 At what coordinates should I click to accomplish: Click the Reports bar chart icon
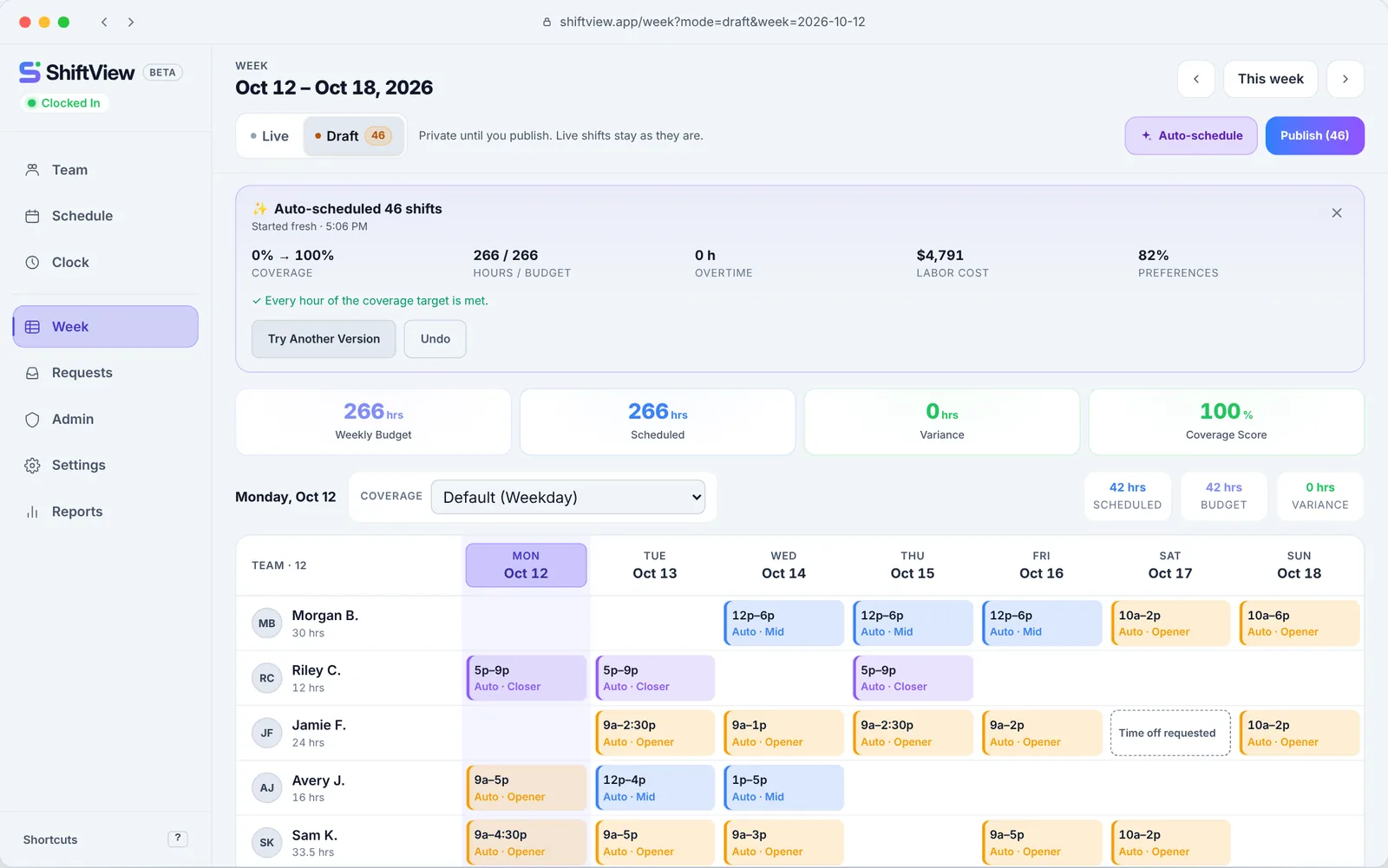pos(32,512)
